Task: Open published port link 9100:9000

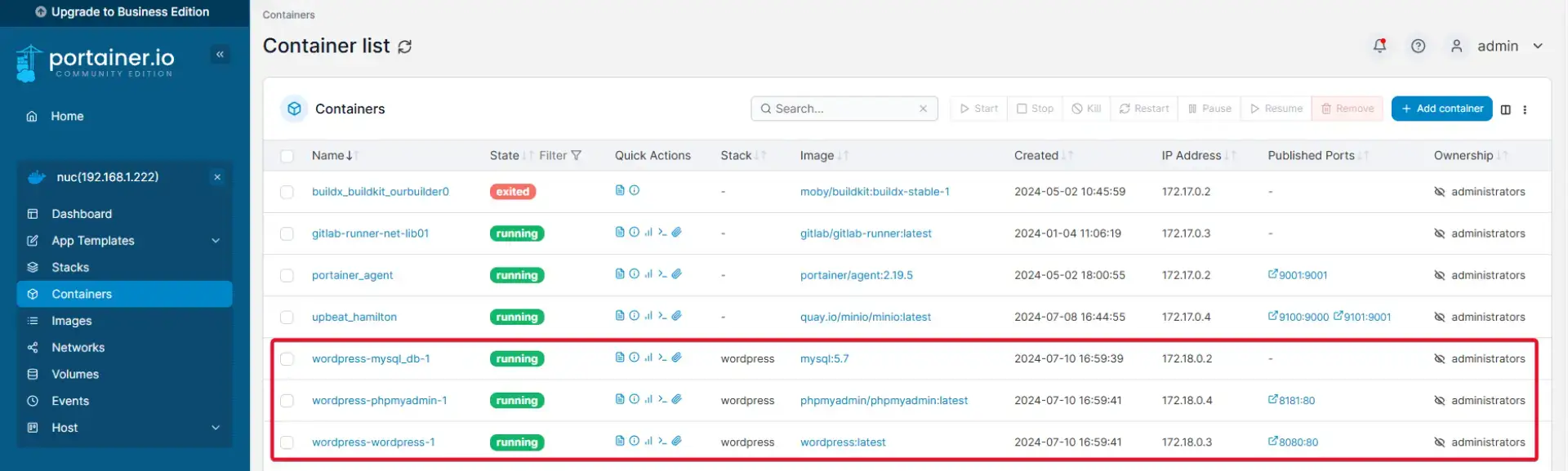Action: point(1298,317)
